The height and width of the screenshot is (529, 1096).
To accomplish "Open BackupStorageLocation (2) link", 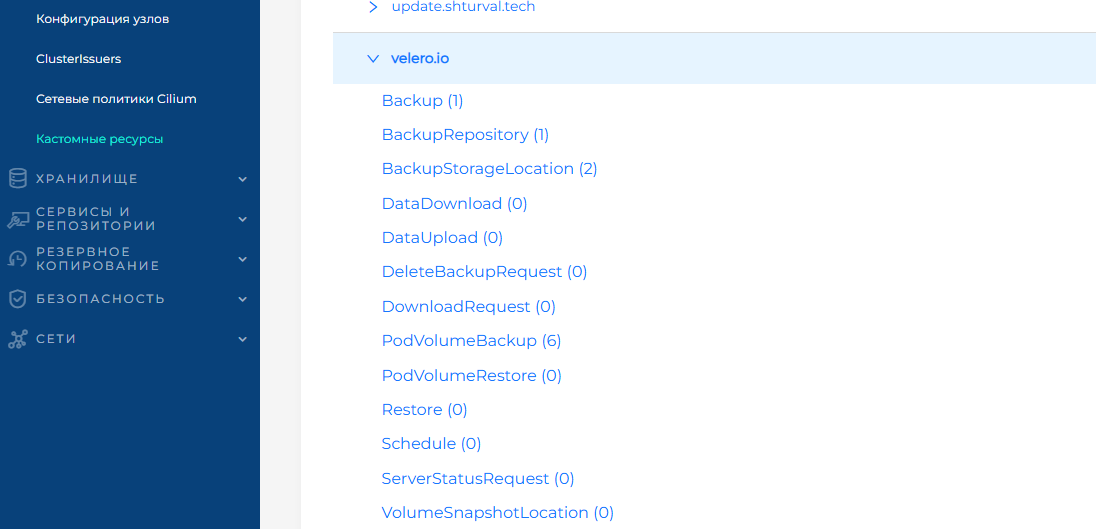I will [x=489, y=169].
